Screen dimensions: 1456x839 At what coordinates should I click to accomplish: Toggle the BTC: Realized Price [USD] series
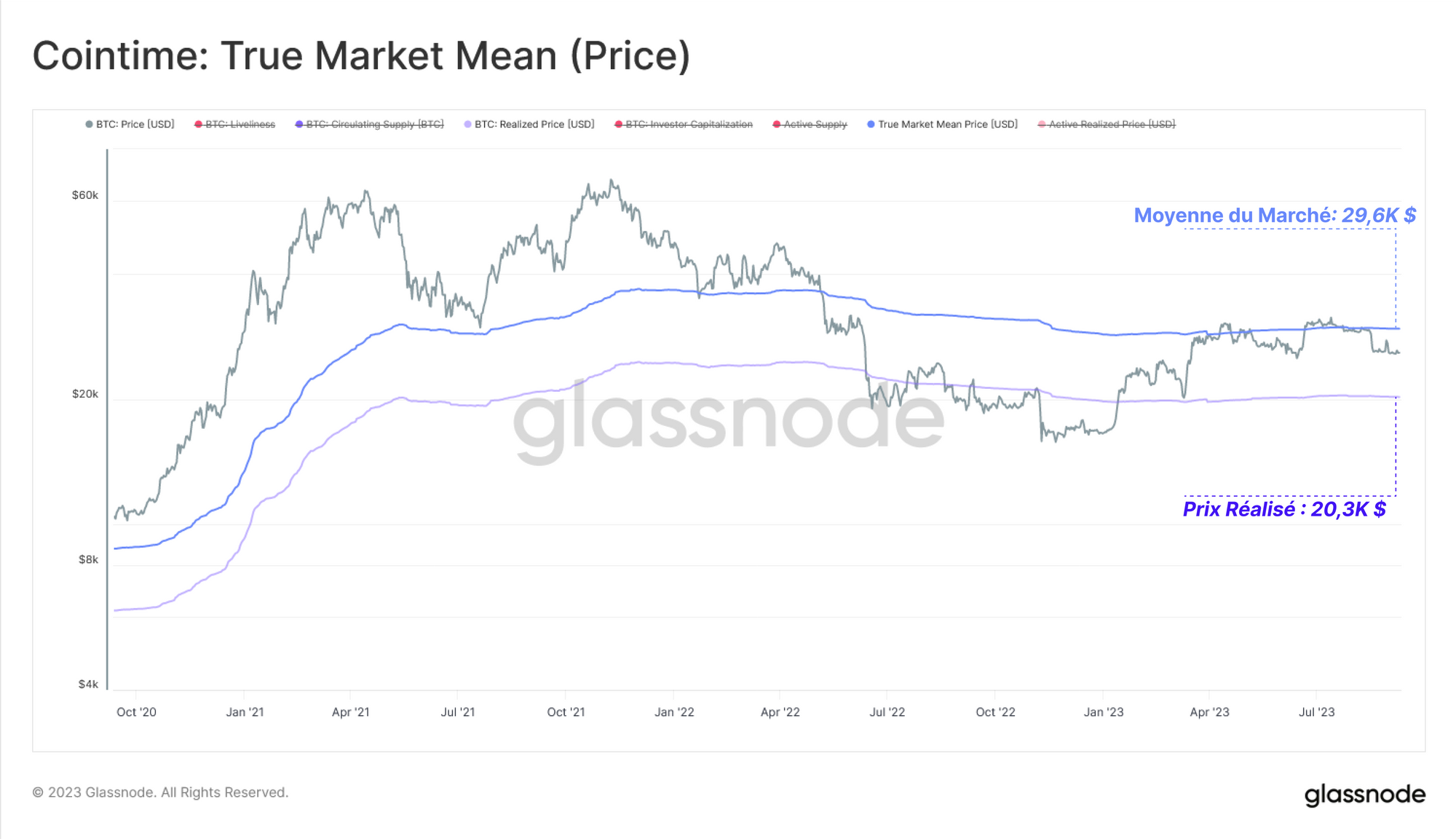[529, 125]
